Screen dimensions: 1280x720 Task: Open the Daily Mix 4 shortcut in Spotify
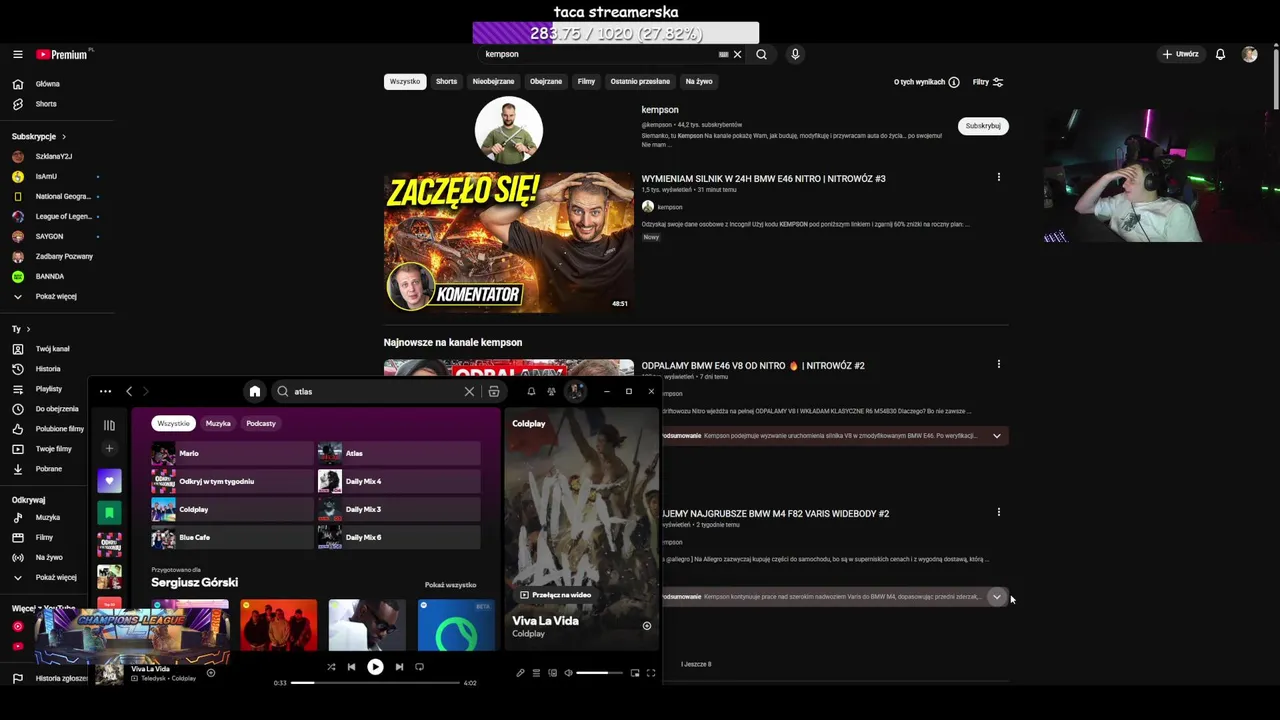coord(399,482)
